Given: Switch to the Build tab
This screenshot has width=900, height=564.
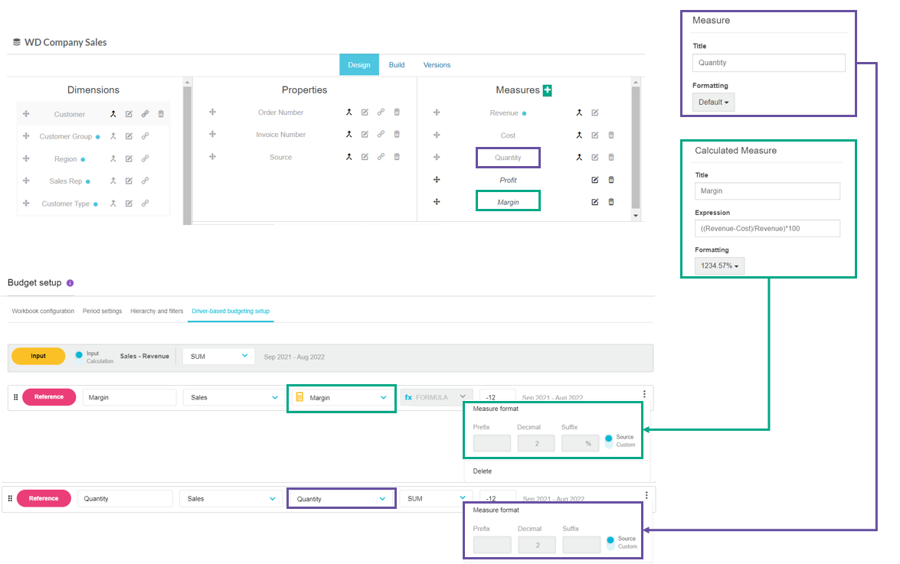Looking at the screenshot, I should (397, 65).
